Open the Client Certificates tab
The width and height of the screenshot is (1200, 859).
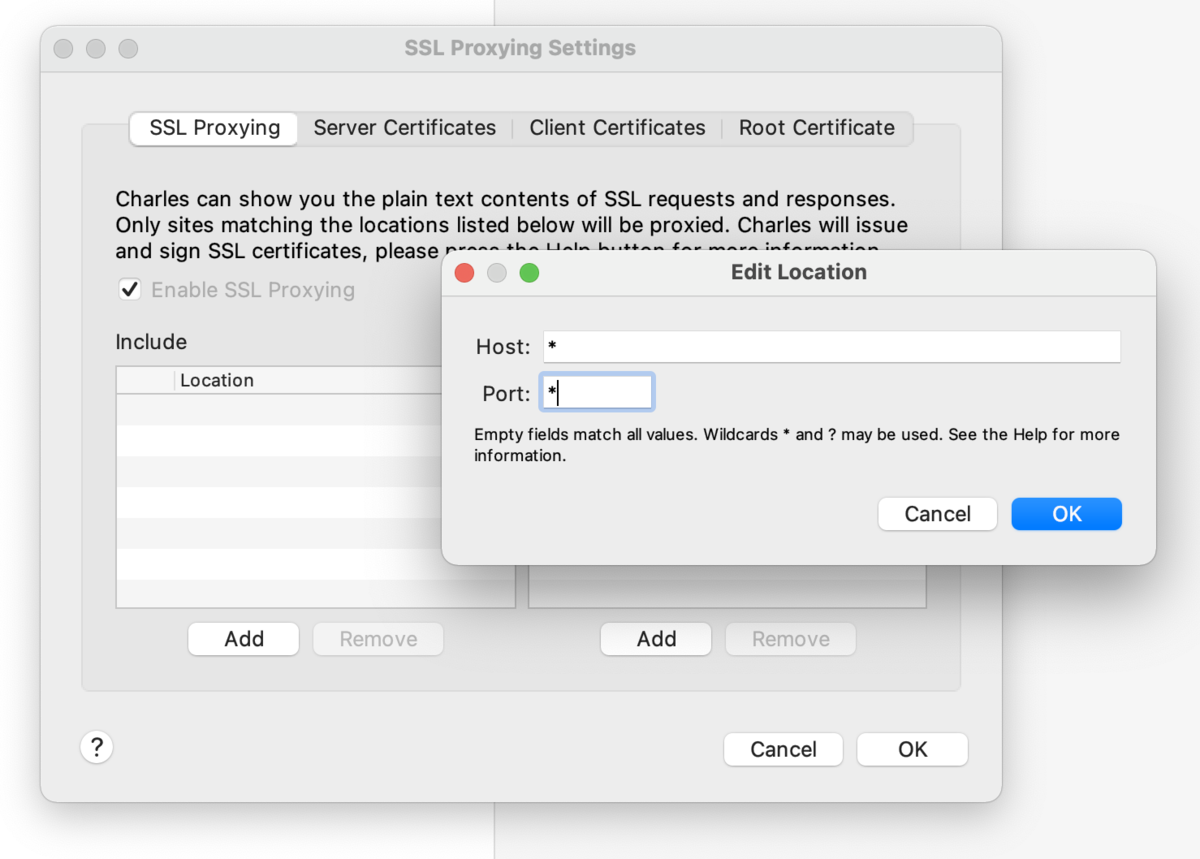tap(617, 128)
